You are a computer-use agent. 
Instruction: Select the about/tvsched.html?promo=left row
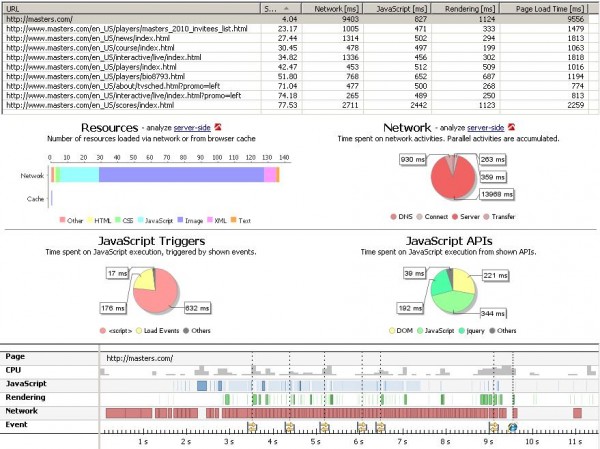point(295,86)
